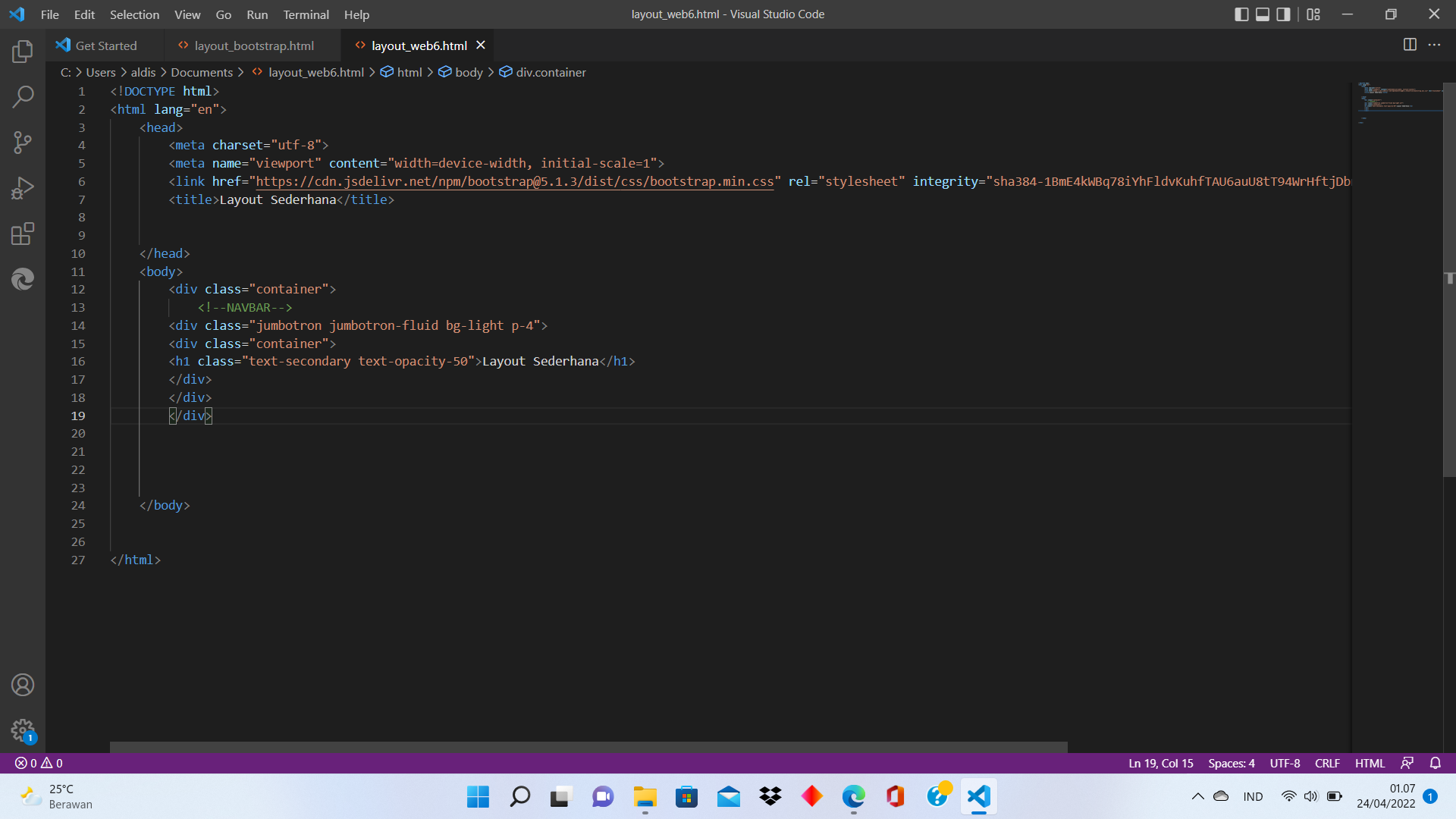Open the div.container breadcrumb dropdown

click(x=551, y=72)
